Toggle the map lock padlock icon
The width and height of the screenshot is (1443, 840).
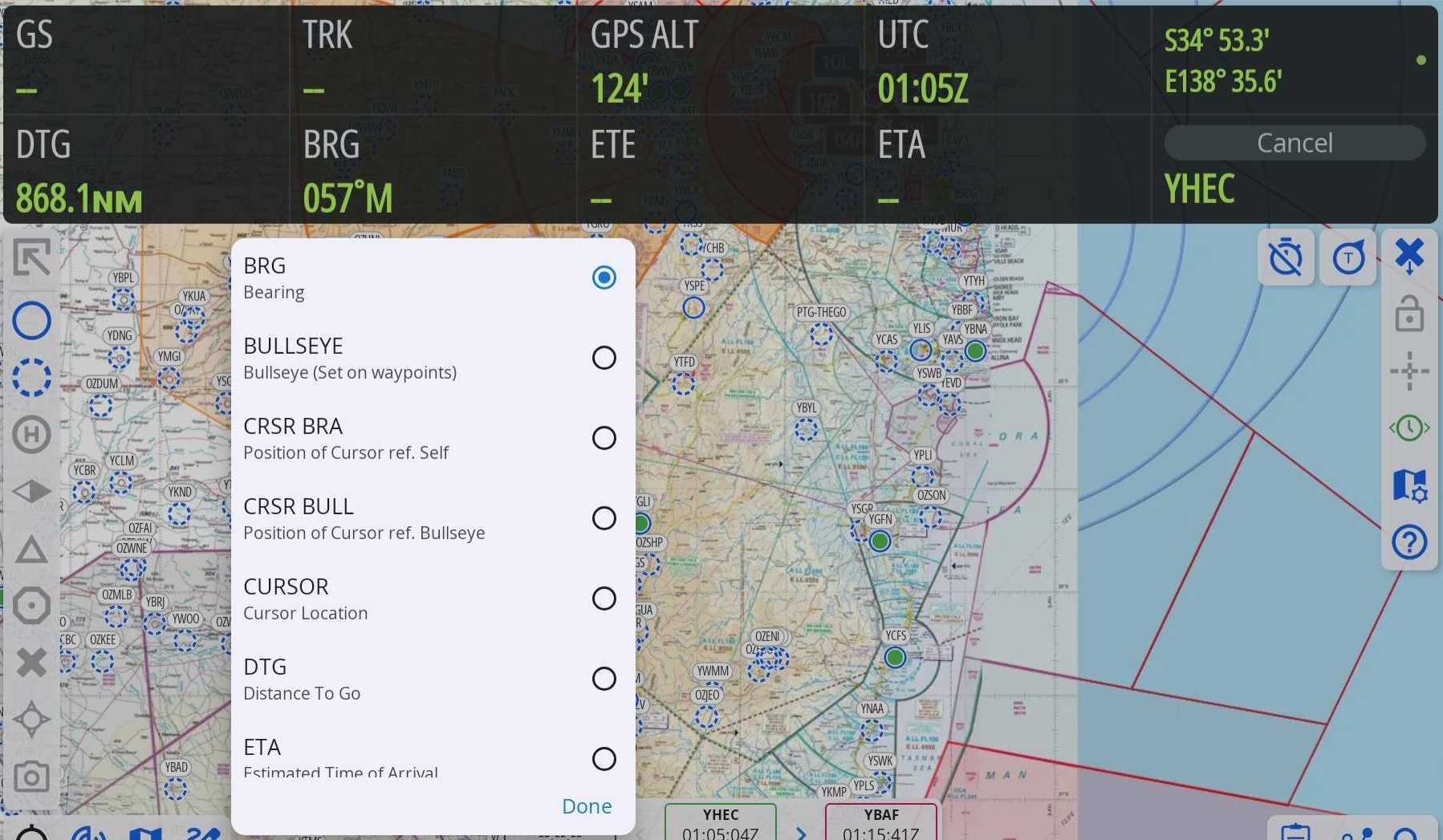pos(1409,314)
